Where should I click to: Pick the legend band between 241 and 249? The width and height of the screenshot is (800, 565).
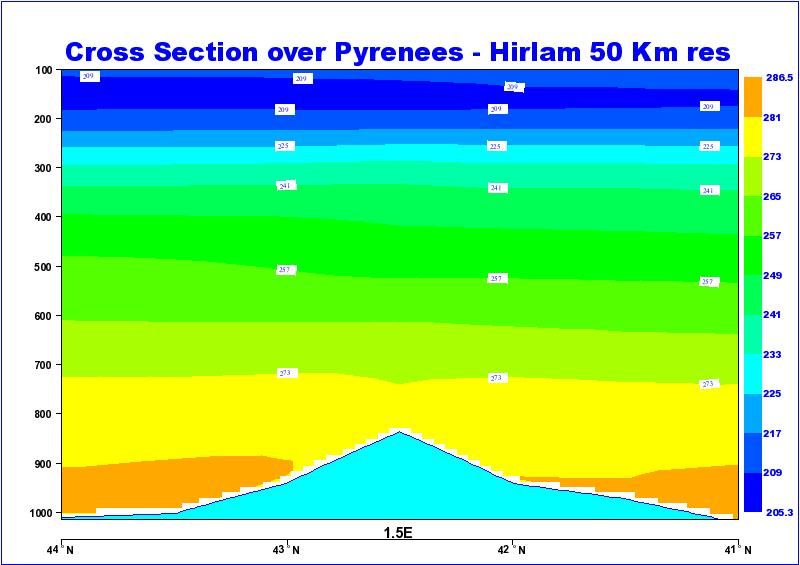pyautogui.click(x=753, y=295)
